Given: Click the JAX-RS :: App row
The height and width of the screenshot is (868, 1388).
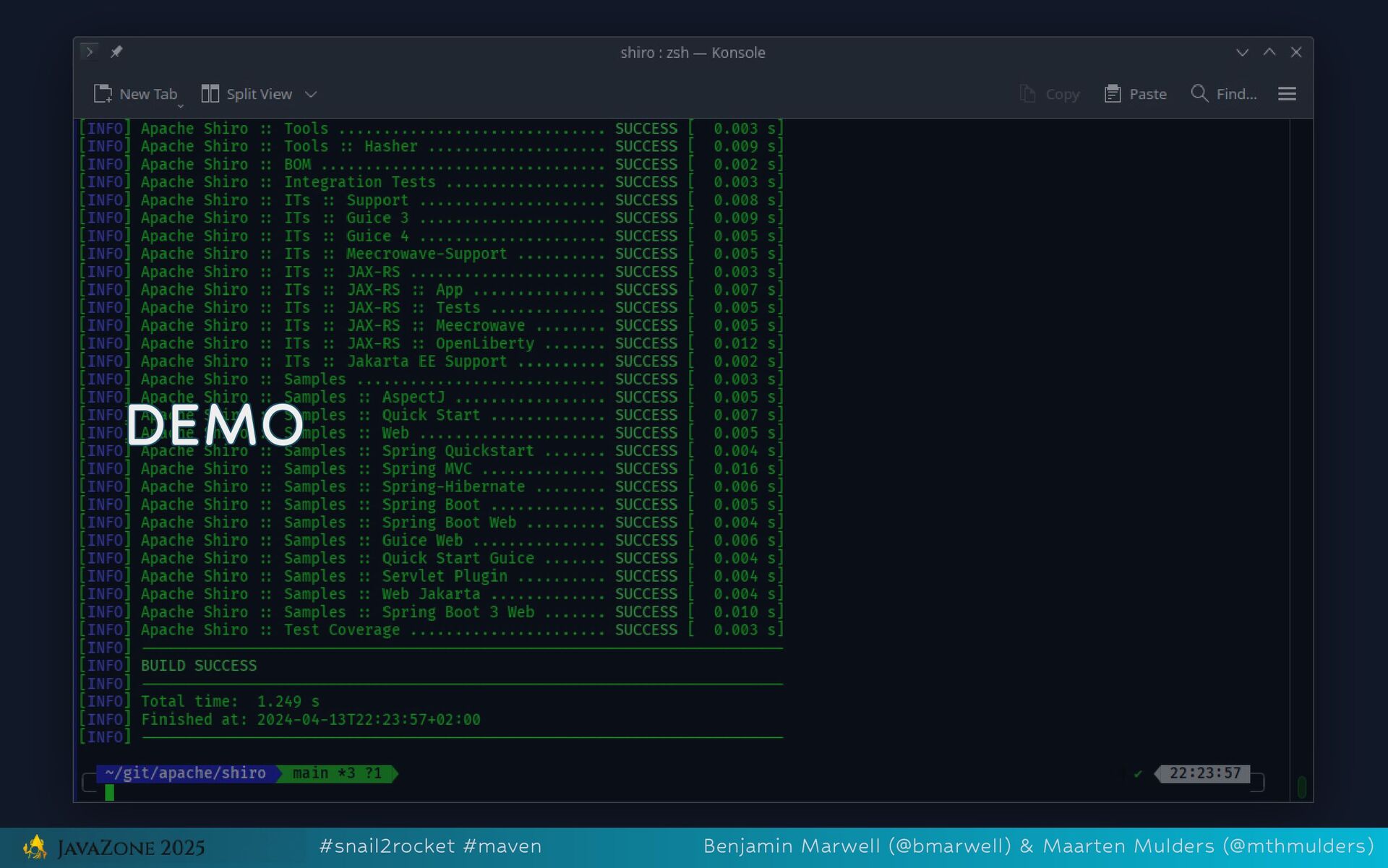Looking at the screenshot, I should point(432,289).
